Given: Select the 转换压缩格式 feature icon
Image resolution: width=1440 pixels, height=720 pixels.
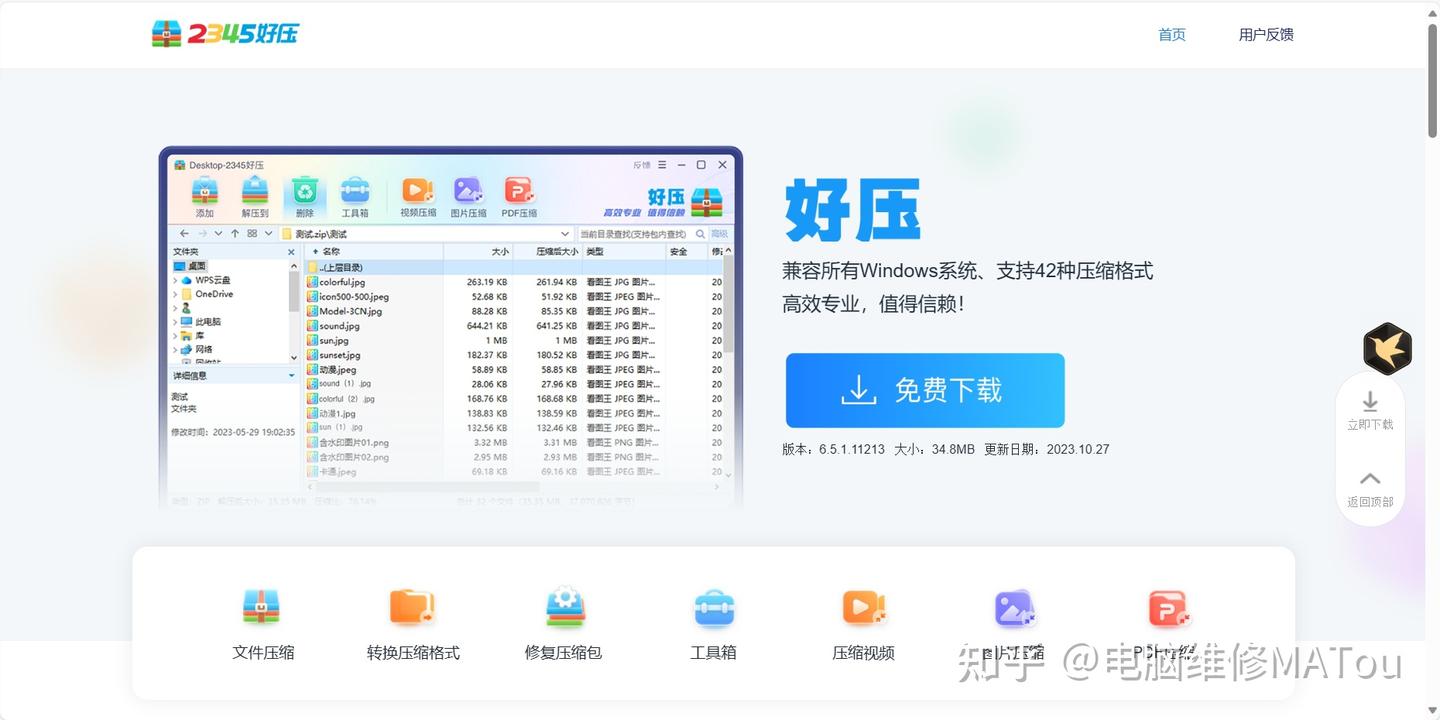Looking at the screenshot, I should coord(412,607).
